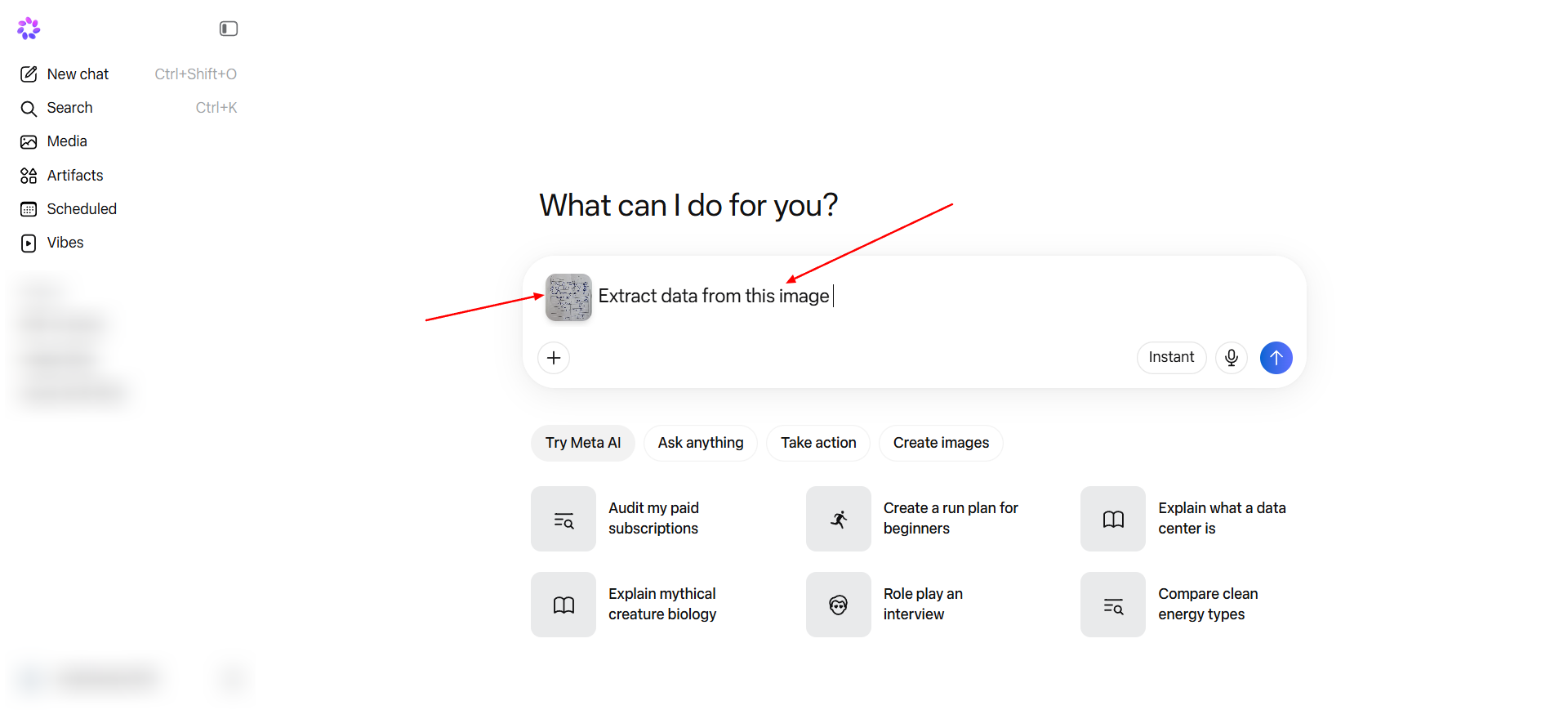Open the Vibes section
1568x710 pixels.
[x=128, y=243]
